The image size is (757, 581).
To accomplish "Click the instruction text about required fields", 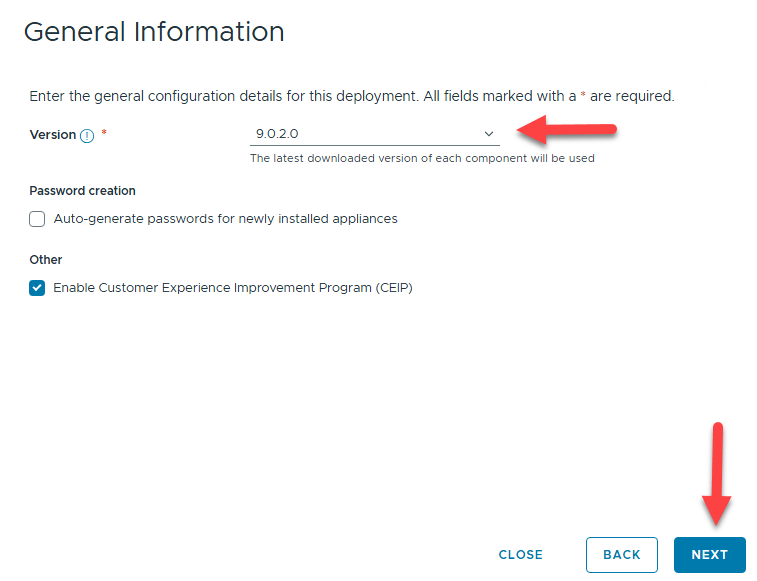I will [x=300, y=97].
